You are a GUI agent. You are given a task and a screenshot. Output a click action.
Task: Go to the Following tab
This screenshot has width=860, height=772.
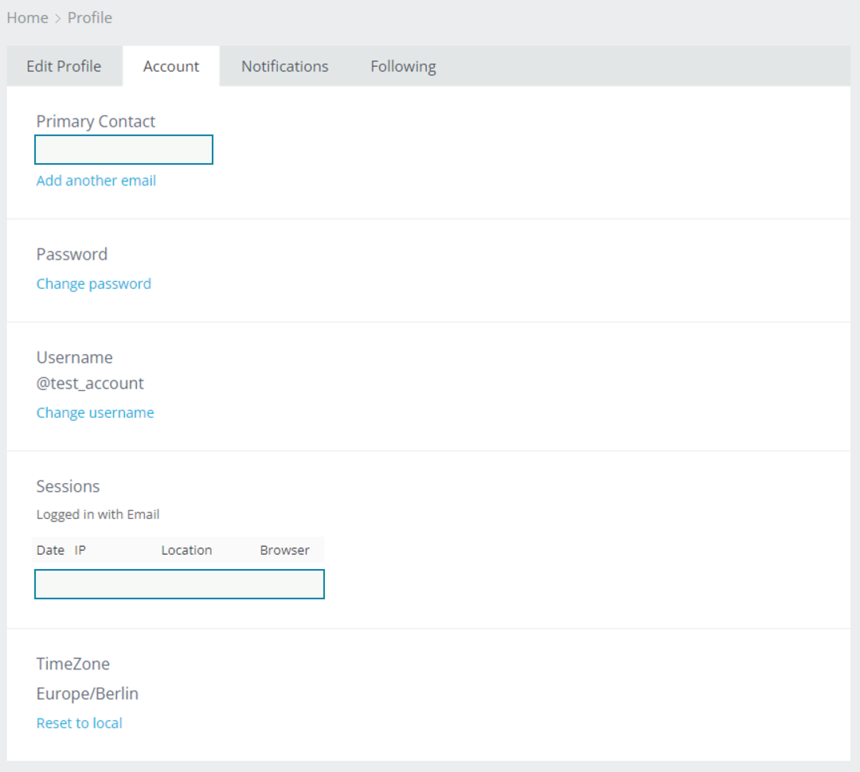click(x=403, y=66)
